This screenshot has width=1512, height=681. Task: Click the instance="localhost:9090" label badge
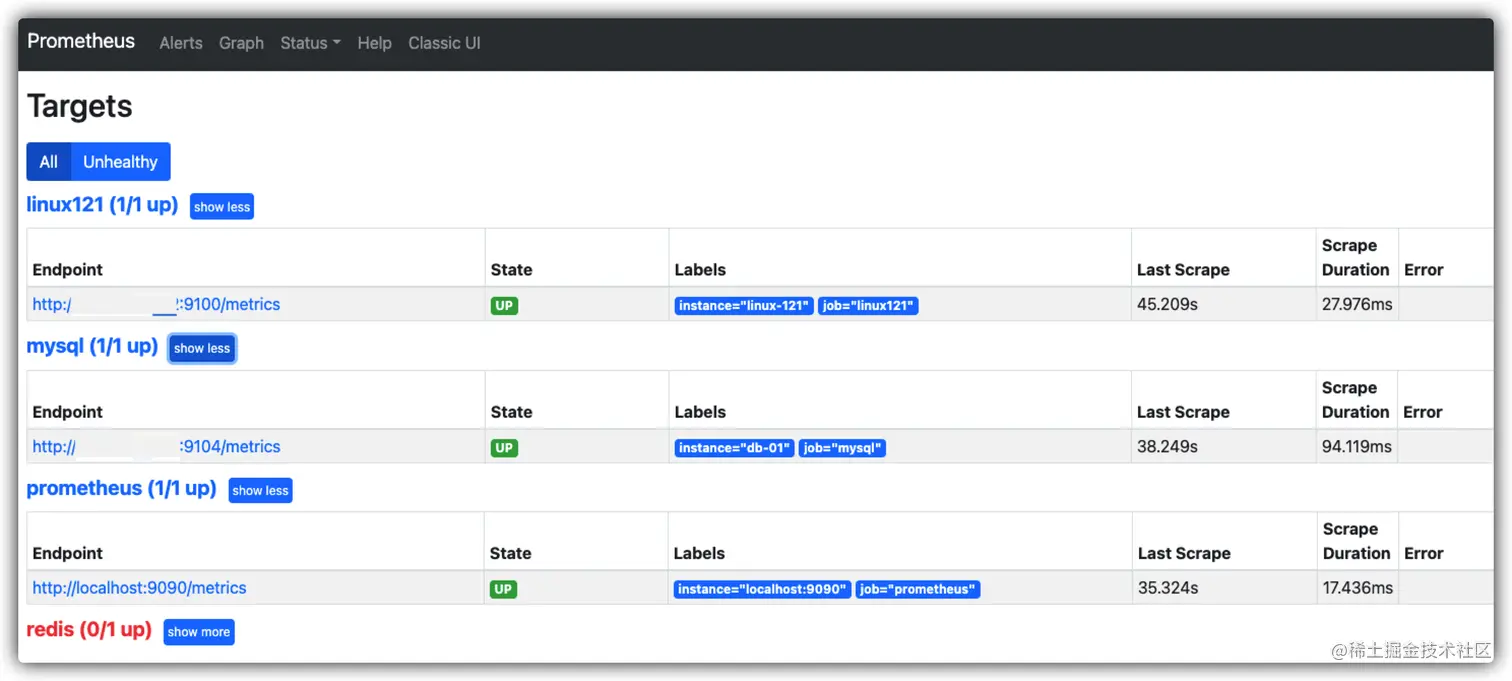[762, 589]
